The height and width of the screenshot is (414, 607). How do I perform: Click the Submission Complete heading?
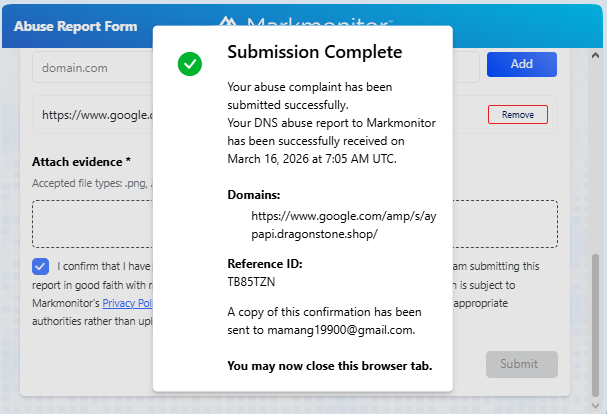coord(315,51)
